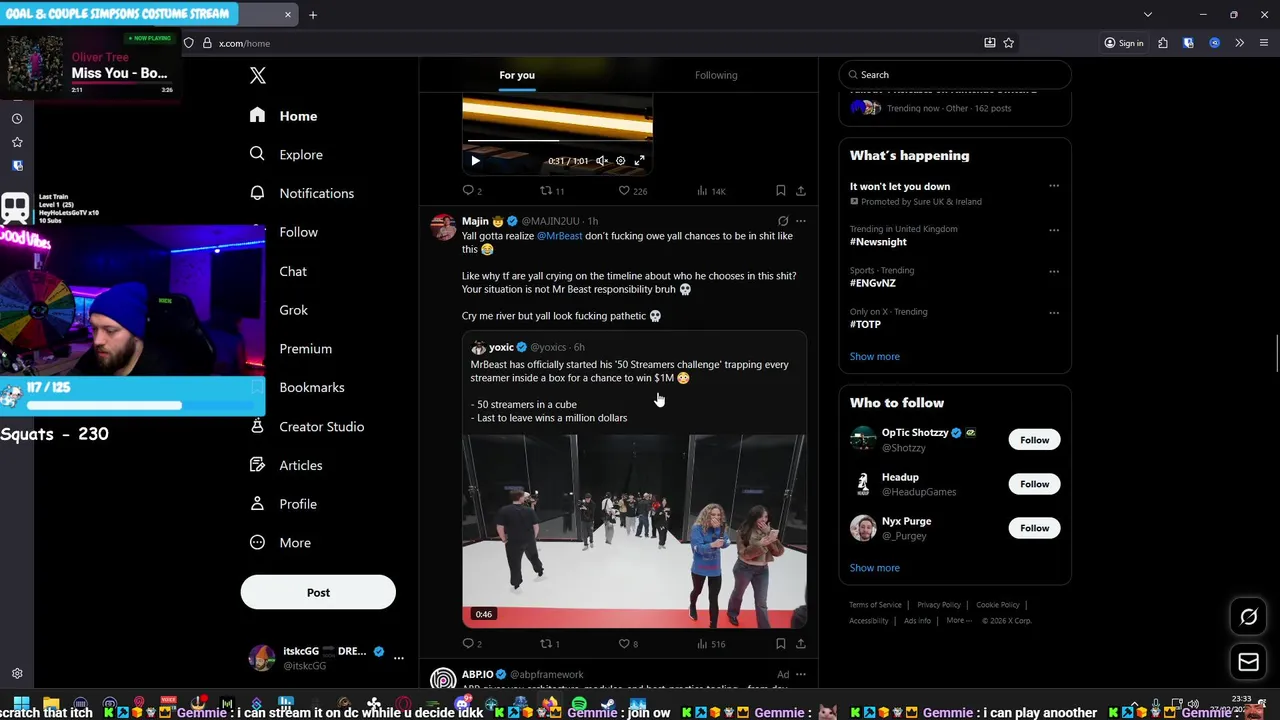Follow Nyx Purge
1280x720 pixels.
click(x=1034, y=528)
